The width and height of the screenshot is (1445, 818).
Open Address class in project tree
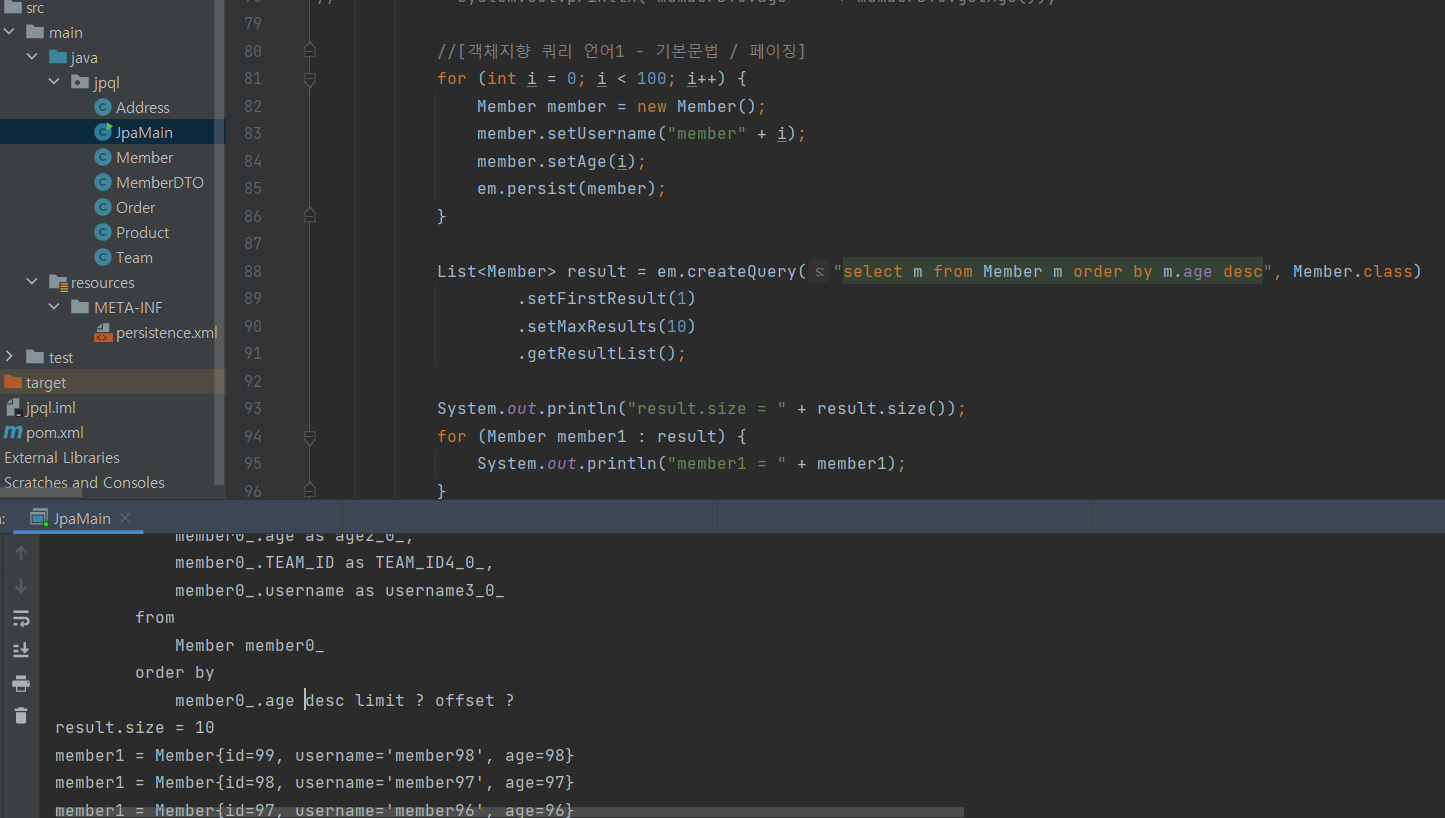[142, 107]
